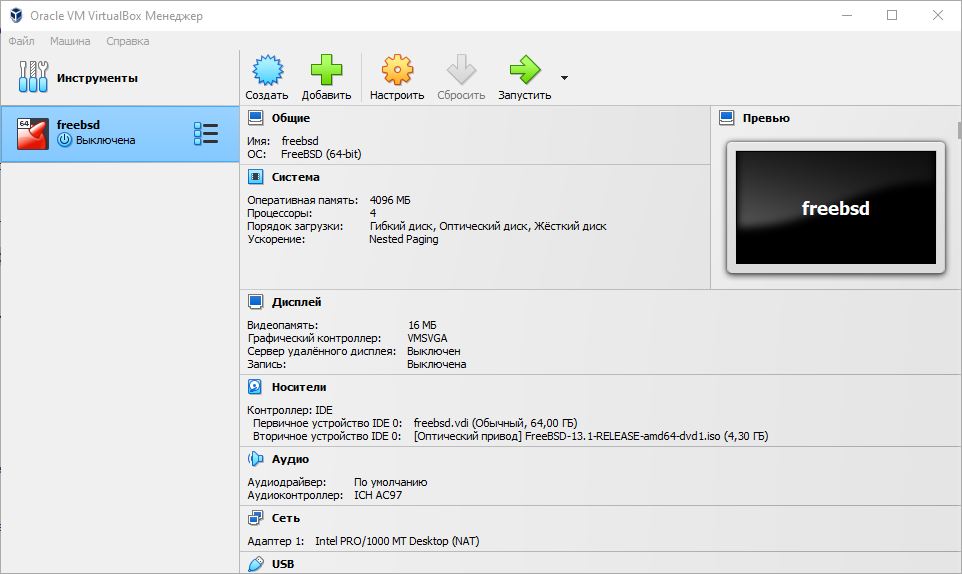Image resolution: width=962 pixels, height=574 pixels.
Task: Click the По умолчанию audio driver value
Action: (391, 482)
